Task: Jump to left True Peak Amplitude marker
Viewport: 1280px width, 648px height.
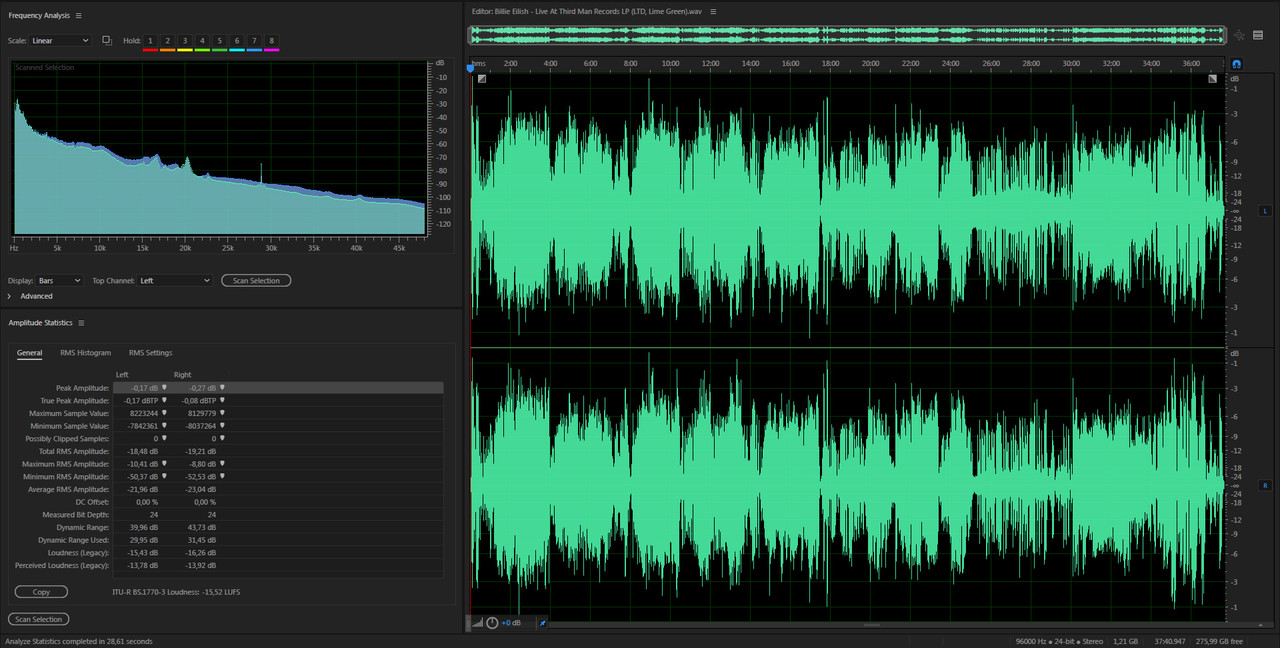Action: point(165,400)
